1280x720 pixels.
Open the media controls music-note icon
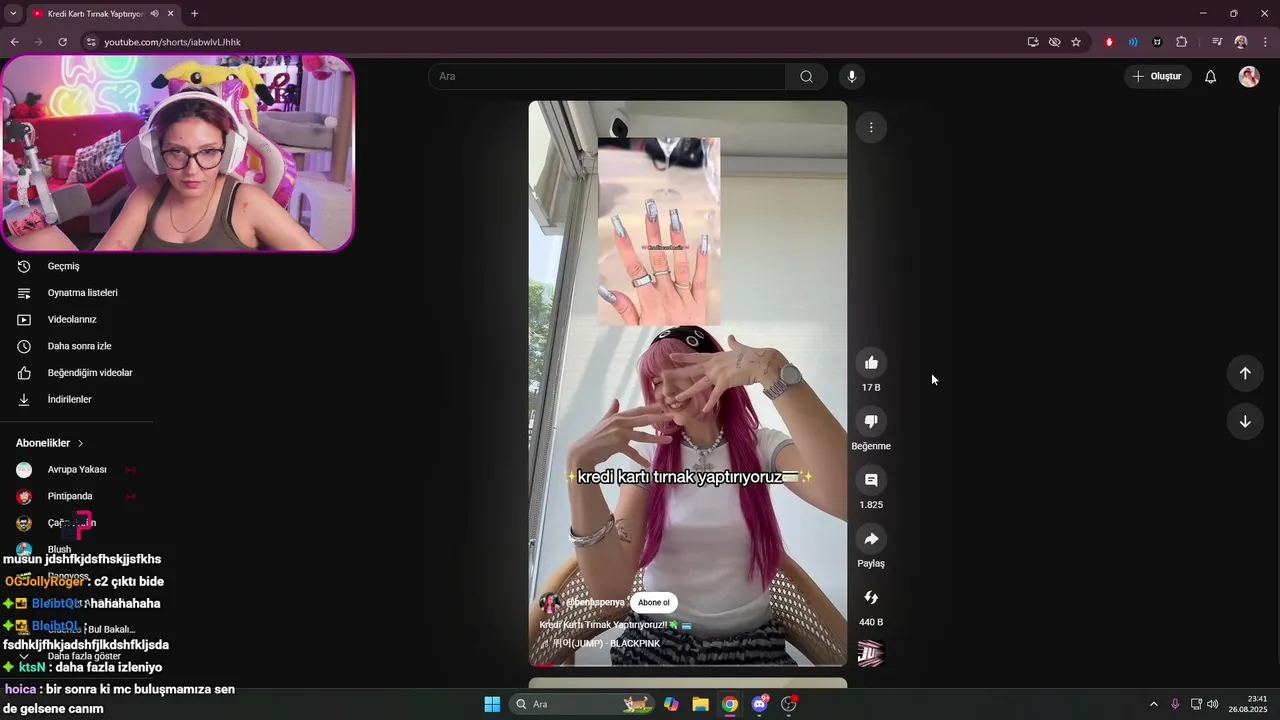(1217, 42)
